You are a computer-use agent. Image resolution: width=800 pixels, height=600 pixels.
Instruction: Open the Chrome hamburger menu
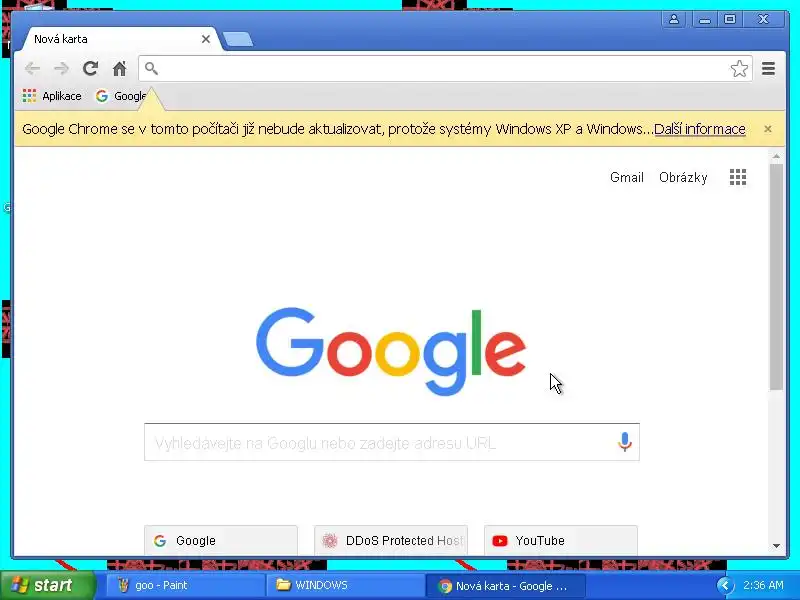click(x=768, y=68)
